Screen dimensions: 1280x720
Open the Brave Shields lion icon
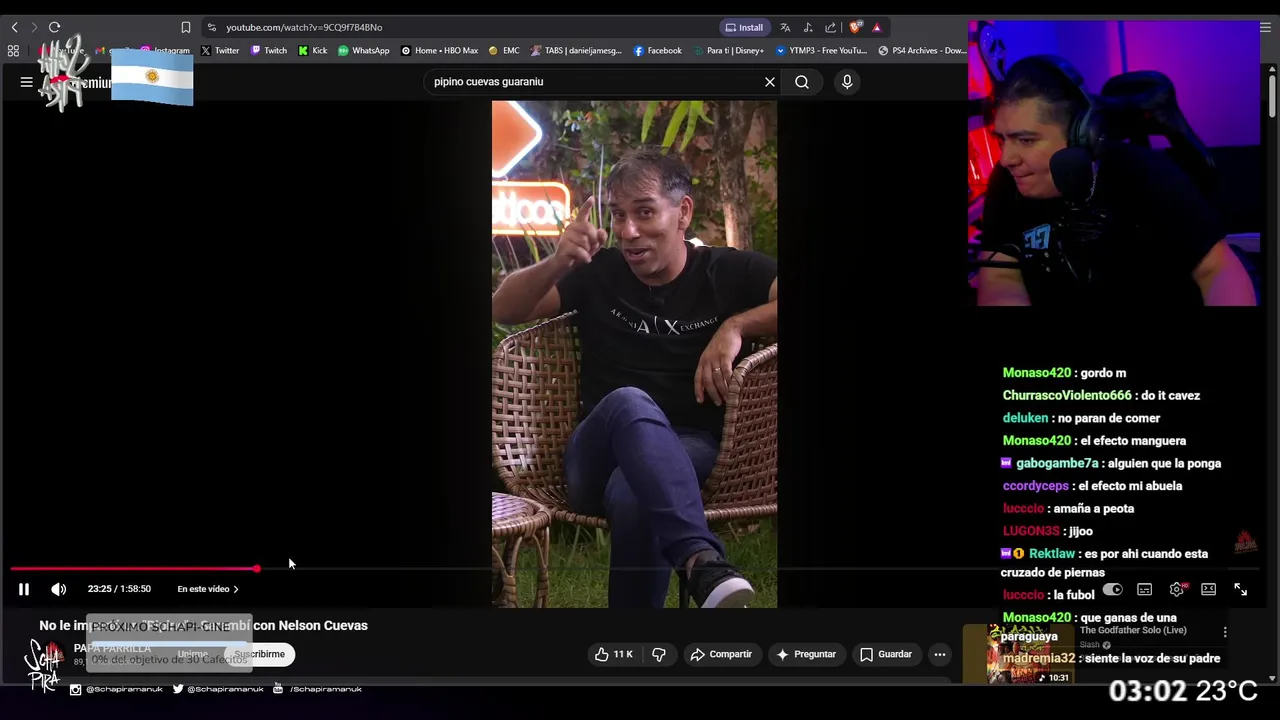pos(855,27)
